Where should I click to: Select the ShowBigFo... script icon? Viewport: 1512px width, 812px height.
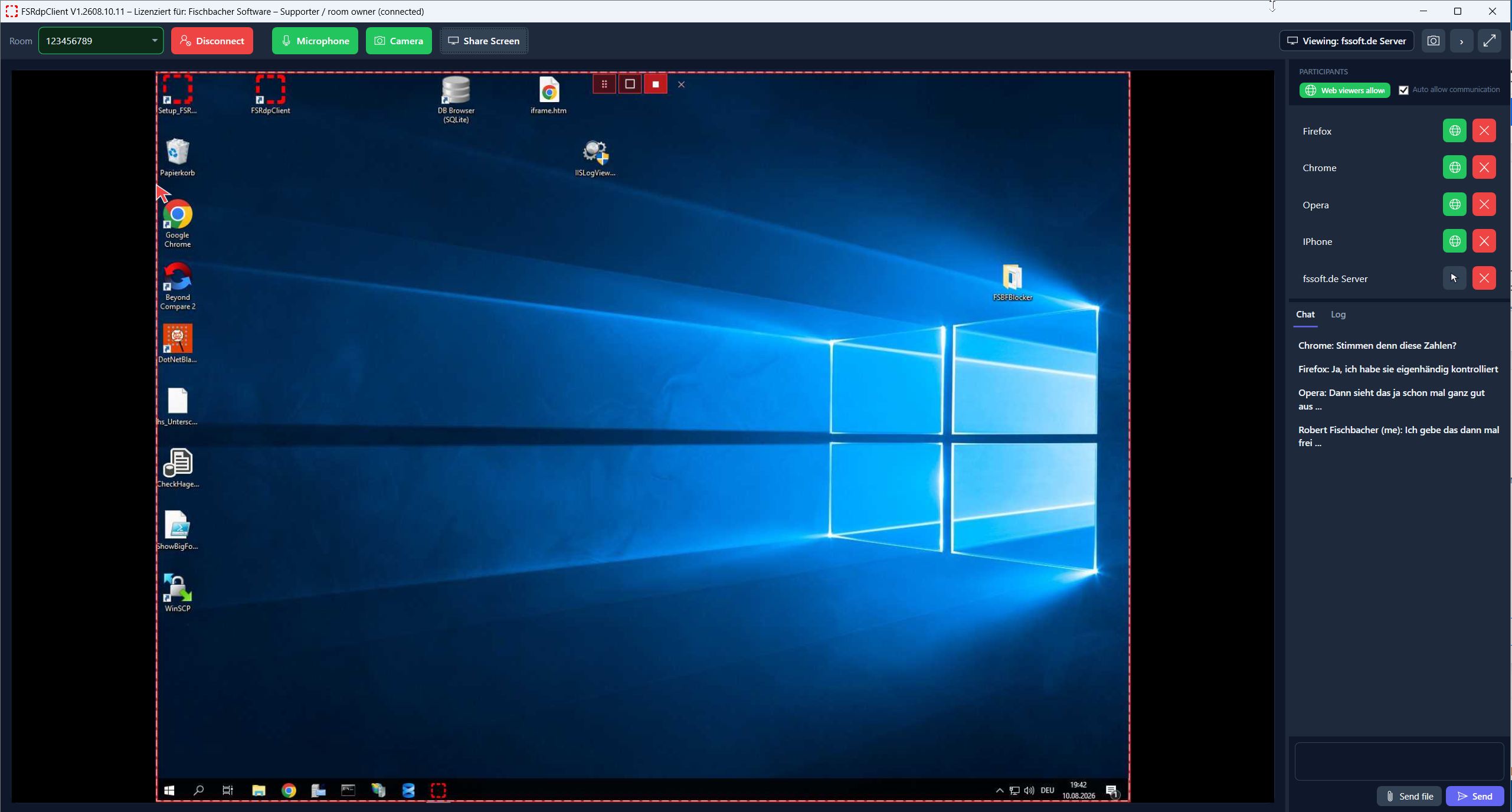click(x=177, y=531)
